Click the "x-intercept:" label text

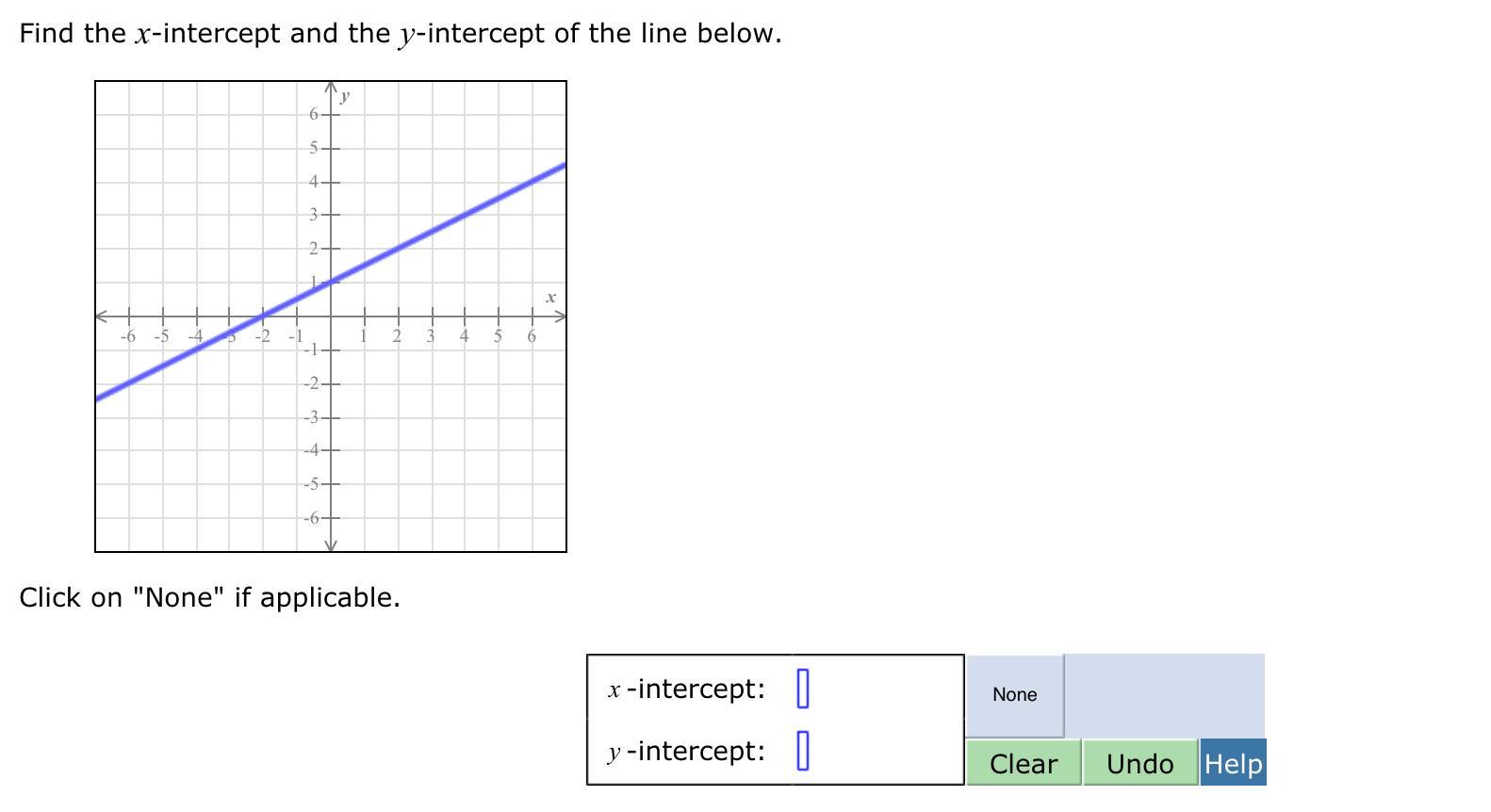(x=687, y=689)
